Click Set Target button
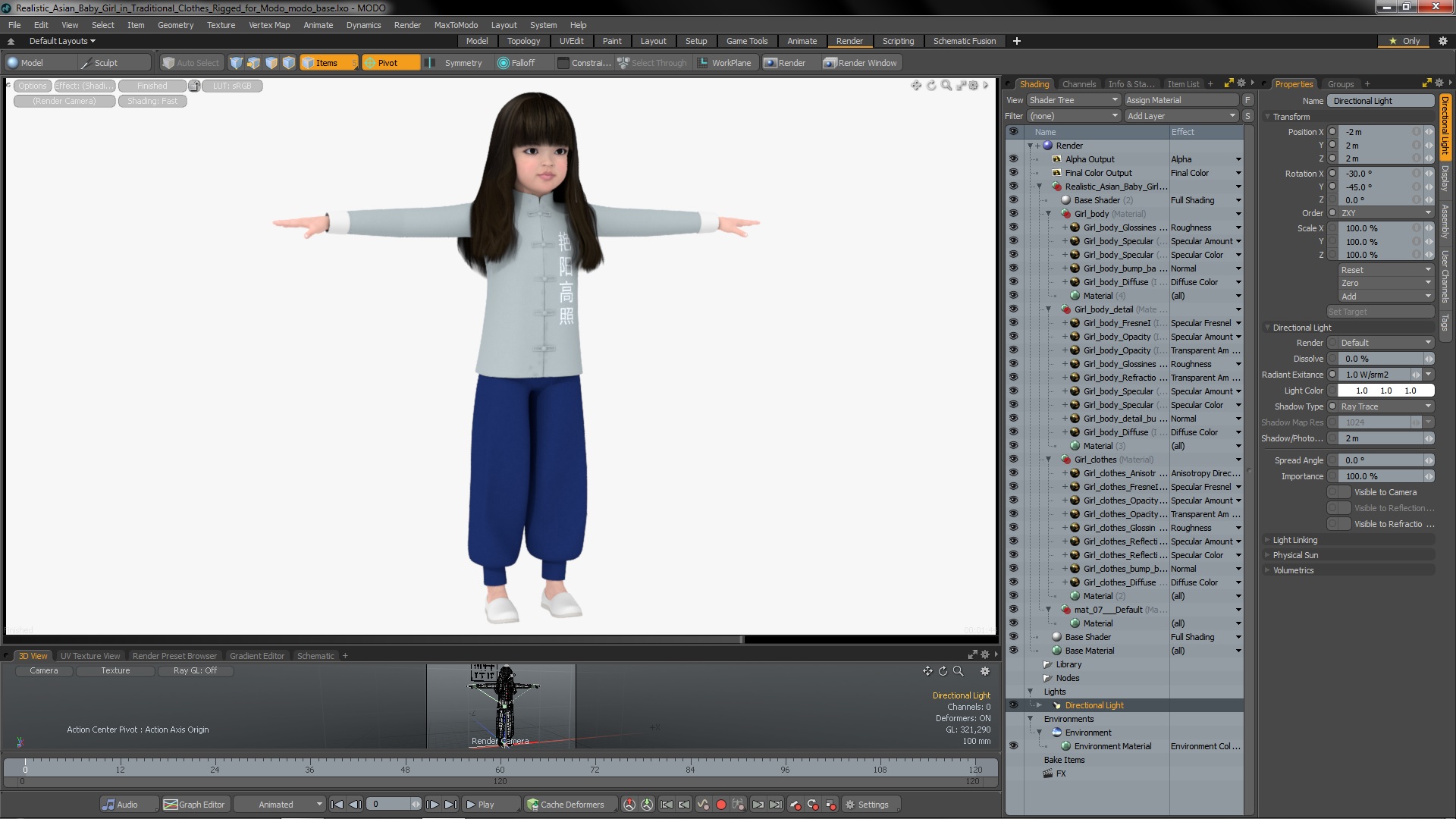The image size is (1456, 819). click(1380, 312)
